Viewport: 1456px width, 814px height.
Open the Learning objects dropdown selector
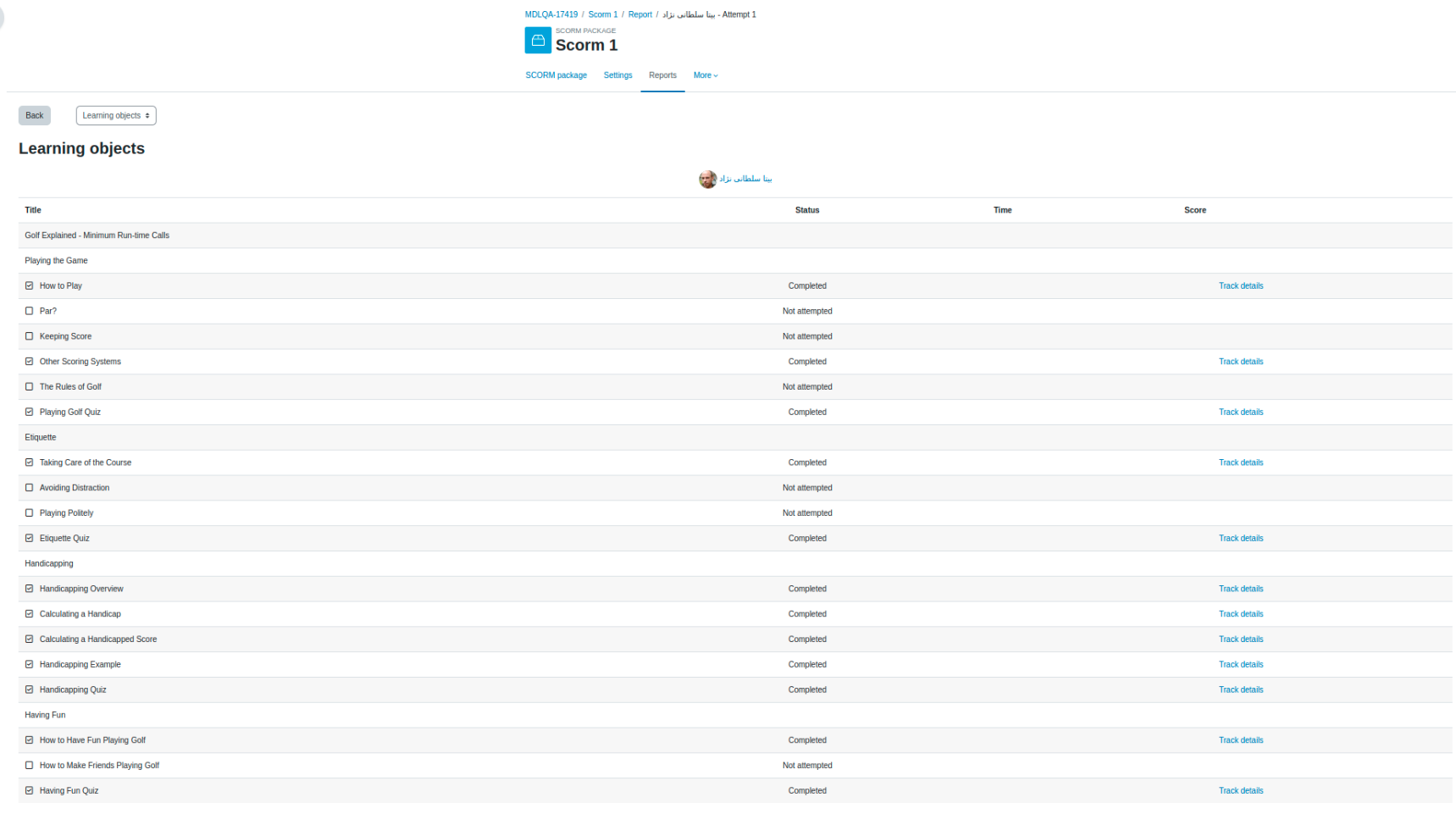tap(116, 115)
